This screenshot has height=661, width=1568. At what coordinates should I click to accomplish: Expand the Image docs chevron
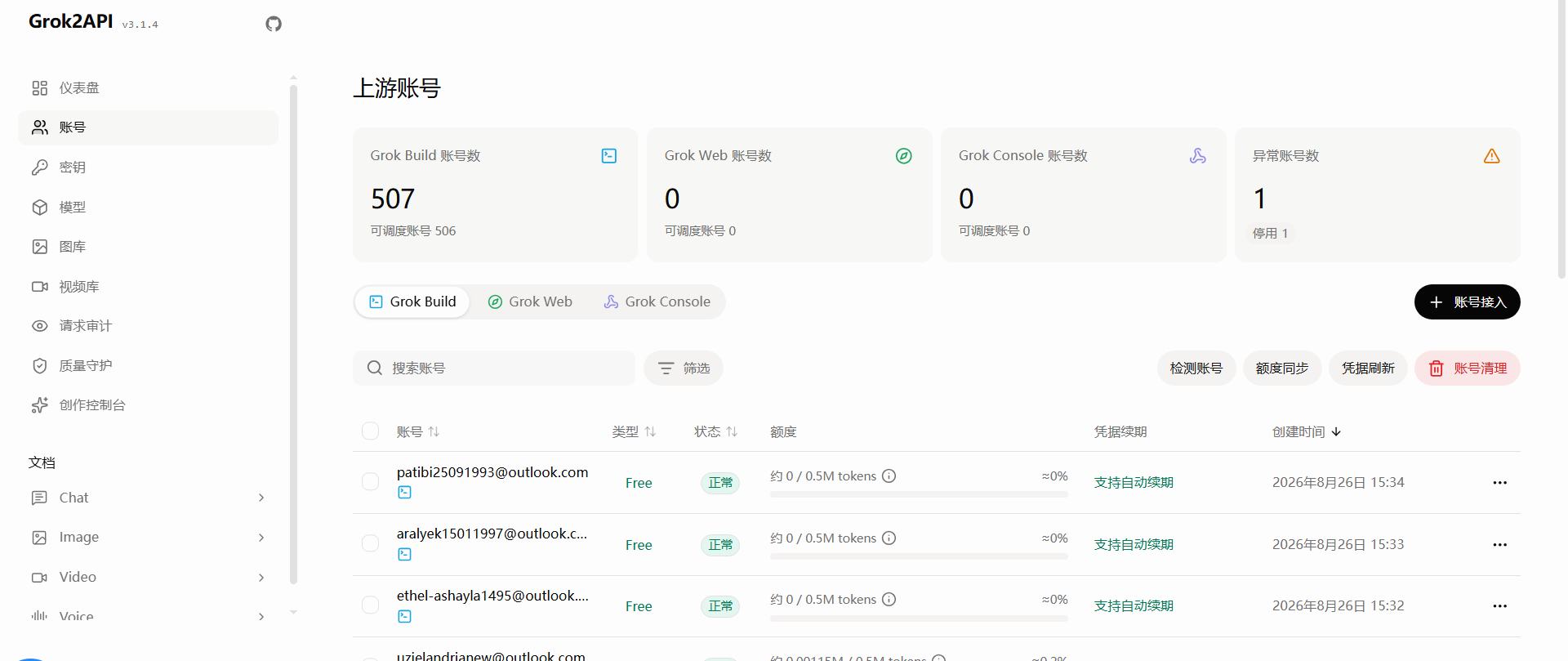[x=261, y=538]
